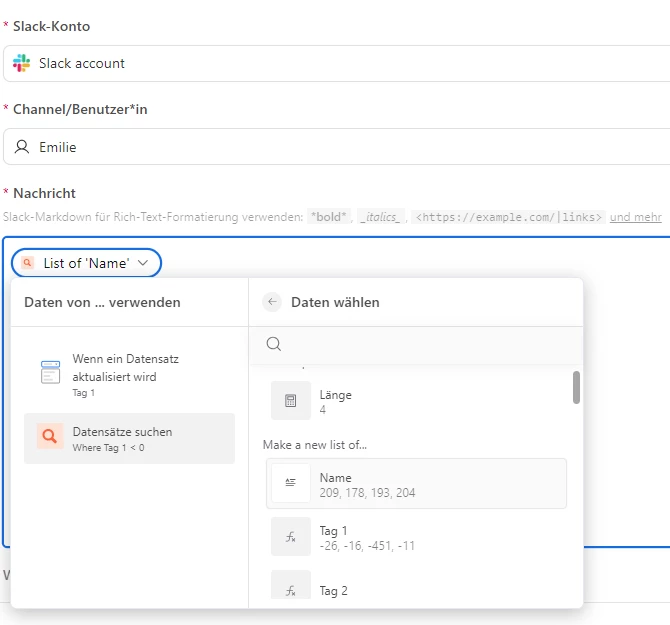Select Wenn ein Datensatz aktualisiert wird source
Image resolution: width=670 pixels, height=625 pixels.
129,374
